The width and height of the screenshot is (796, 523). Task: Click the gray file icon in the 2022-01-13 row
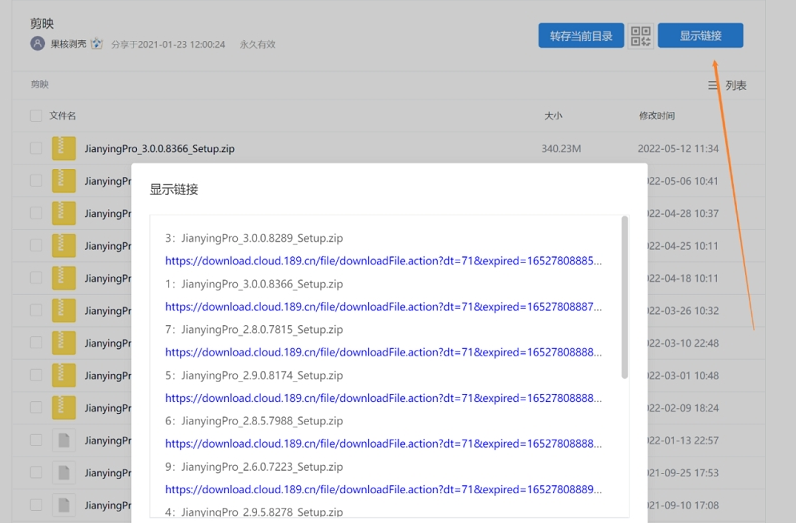click(x=64, y=440)
